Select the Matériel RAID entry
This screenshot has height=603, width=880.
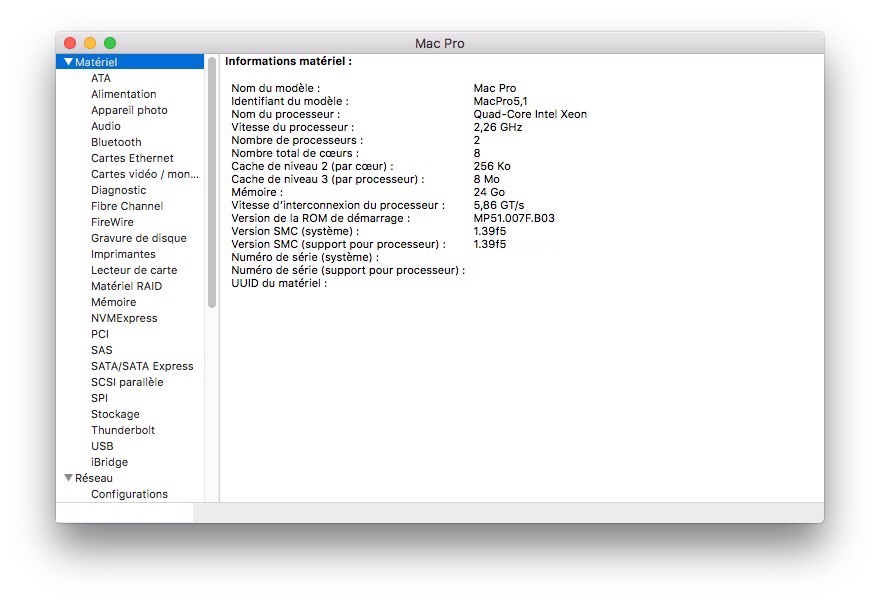(126, 286)
